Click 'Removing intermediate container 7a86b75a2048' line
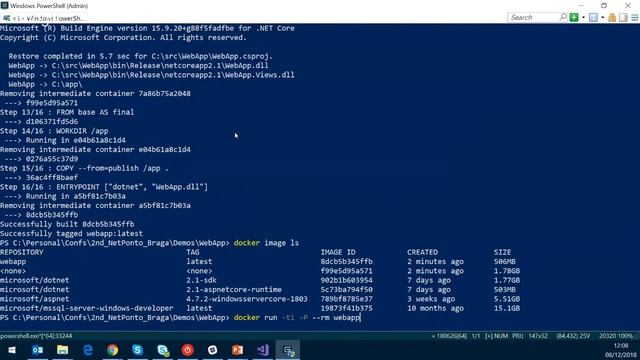Screen dimensions: 640x360 pos(96,93)
